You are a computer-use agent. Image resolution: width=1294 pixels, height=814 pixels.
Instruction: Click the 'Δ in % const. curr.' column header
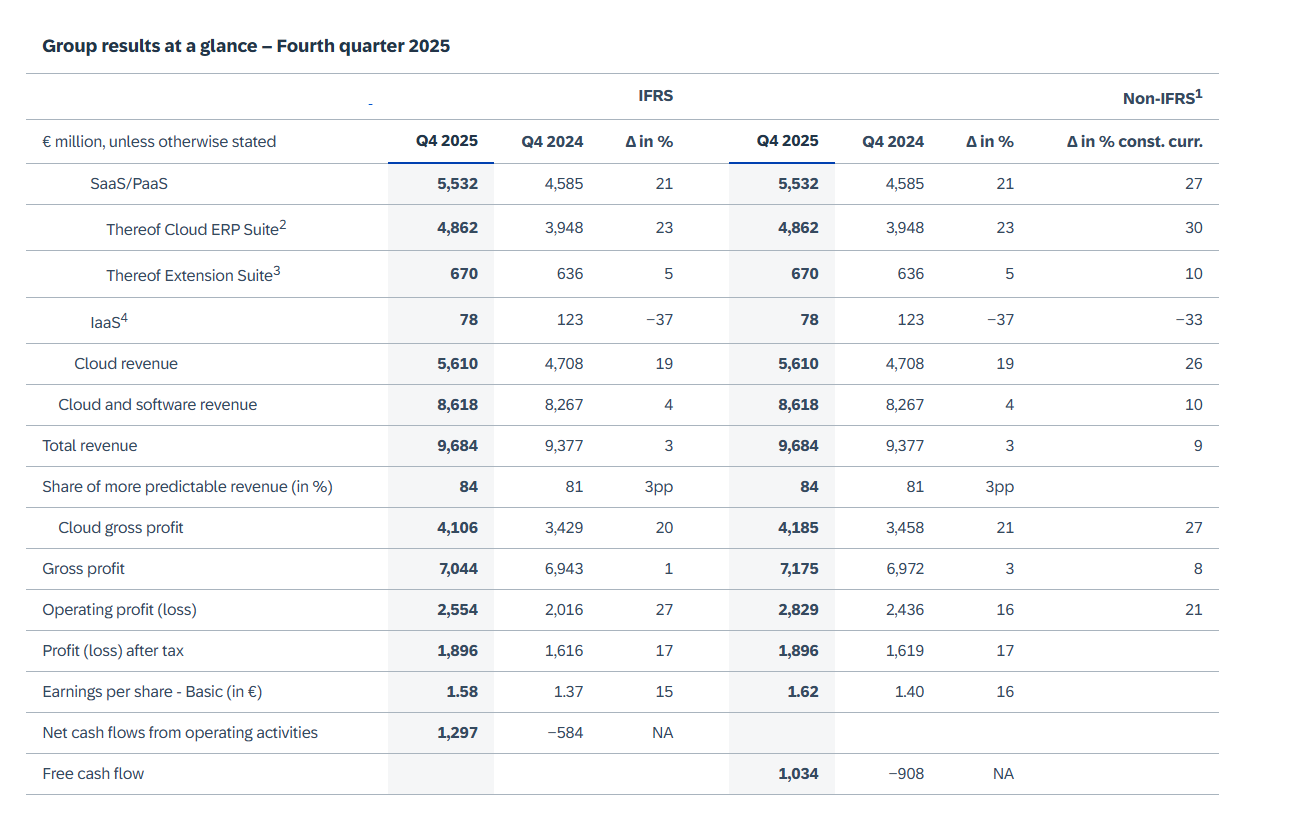pos(1134,142)
